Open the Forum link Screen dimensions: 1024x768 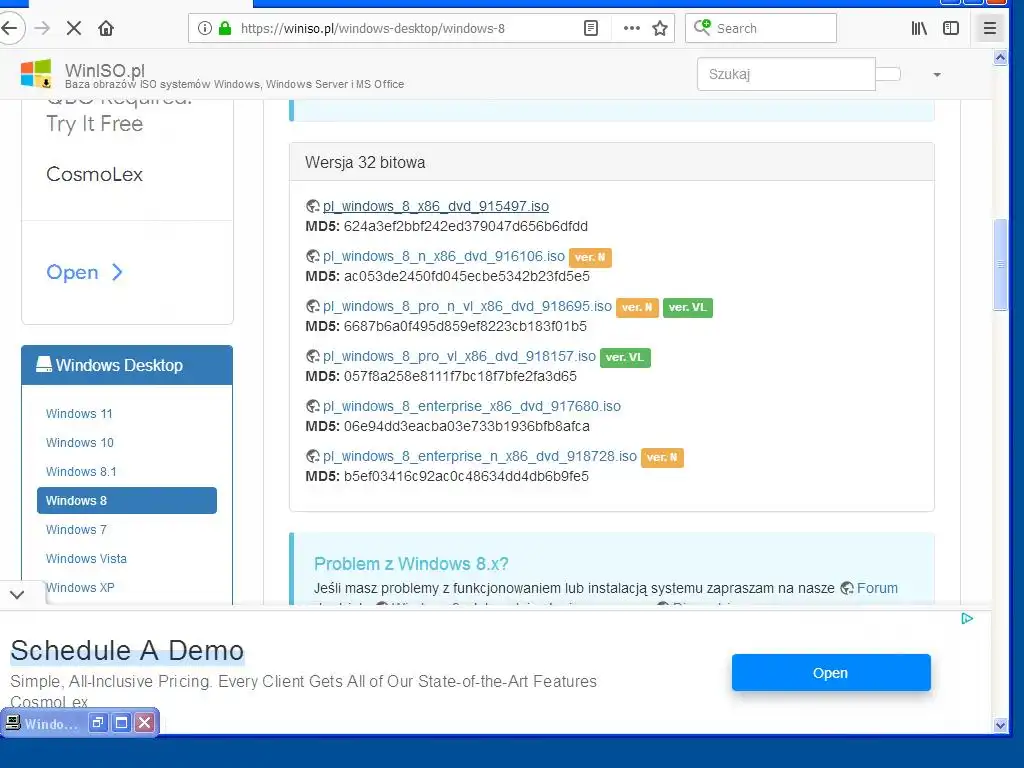coord(877,588)
